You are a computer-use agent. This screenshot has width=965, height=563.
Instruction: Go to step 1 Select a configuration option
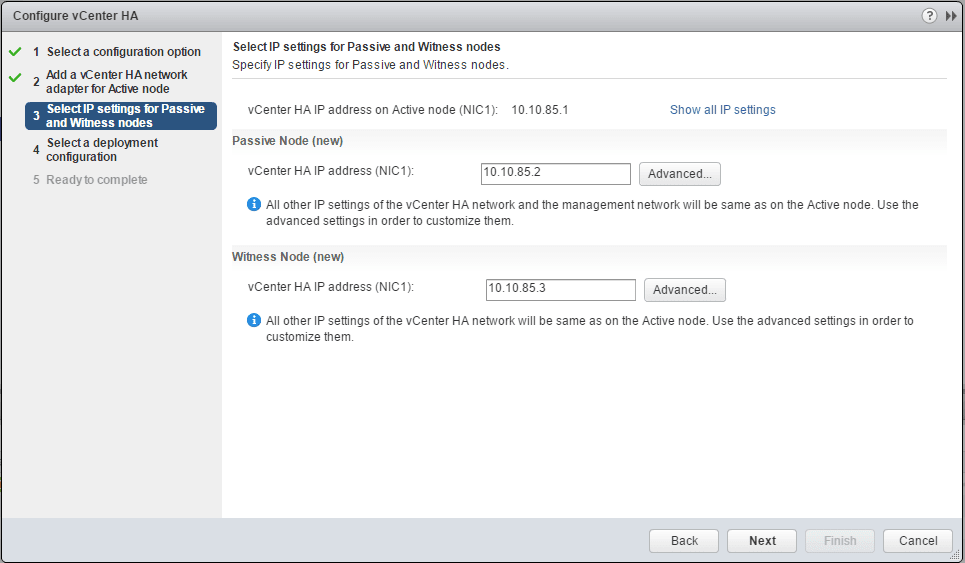coord(123,52)
